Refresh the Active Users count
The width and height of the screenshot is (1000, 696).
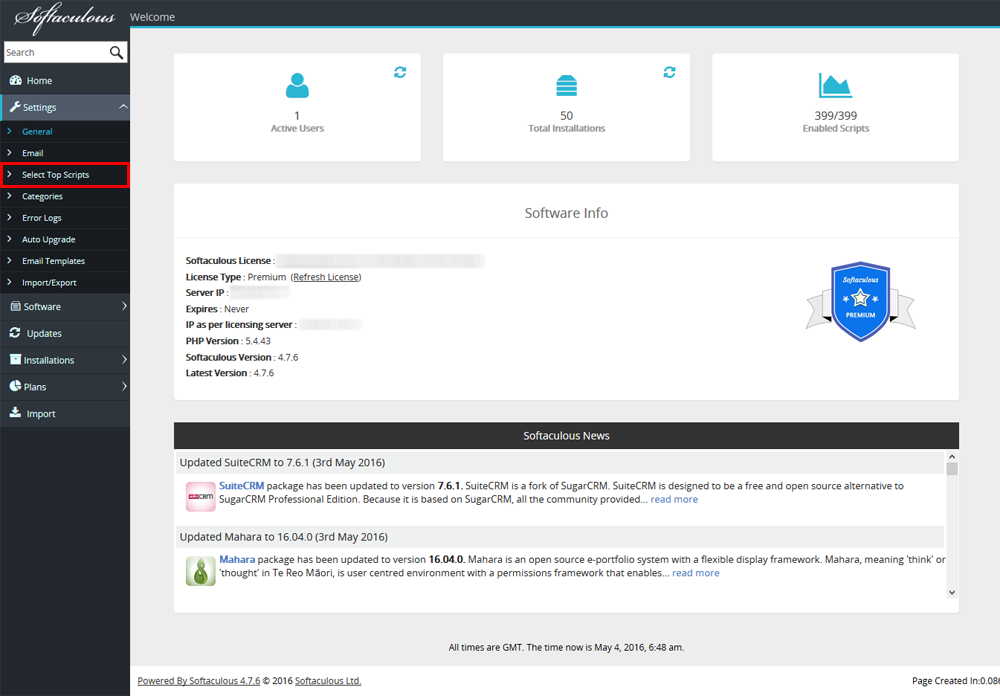click(400, 72)
